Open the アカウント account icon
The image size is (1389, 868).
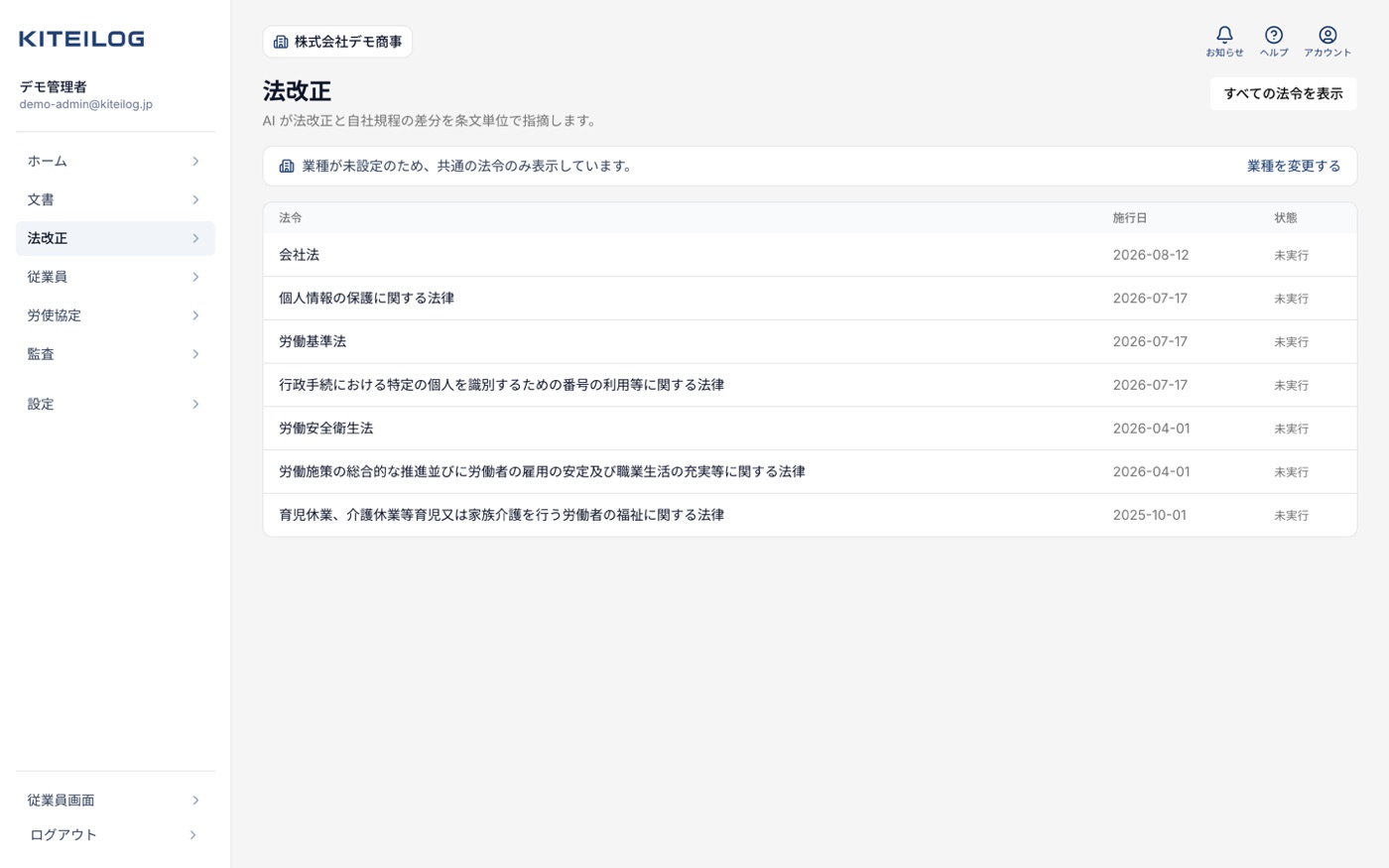(x=1327, y=41)
